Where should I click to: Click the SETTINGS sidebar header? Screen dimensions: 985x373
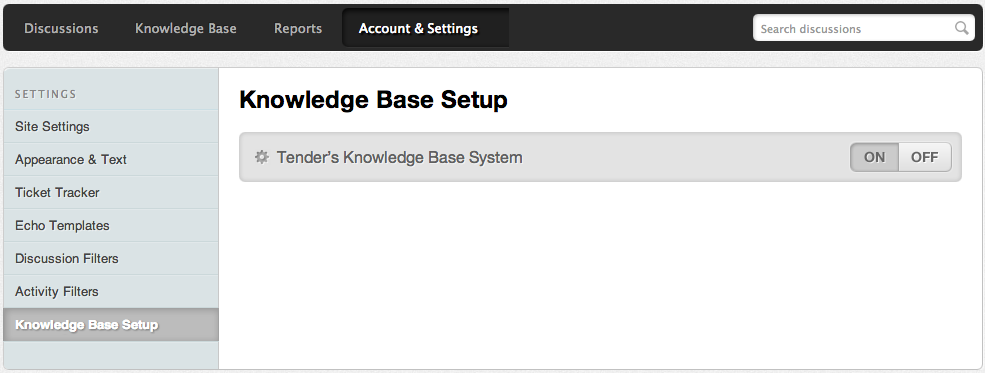46,94
